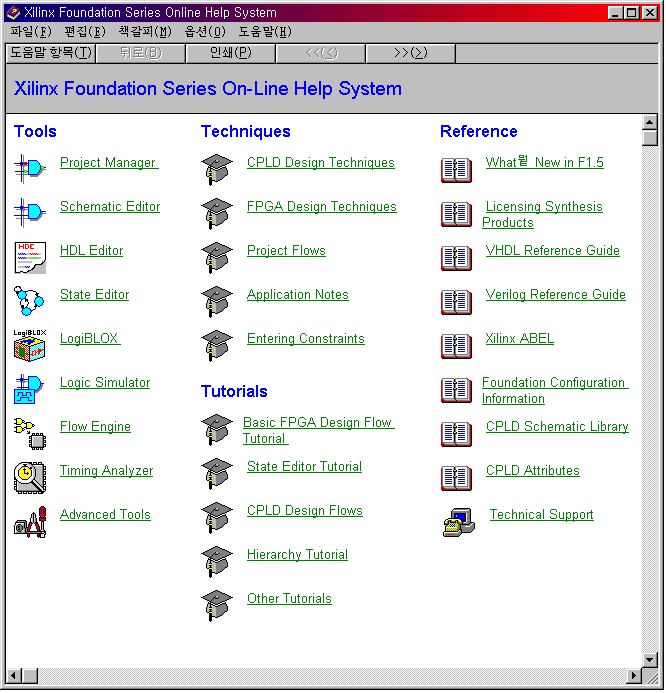Image resolution: width=666 pixels, height=693 pixels.
Task: Click book icon beside Licensing Synthesis Products
Action: pos(457,214)
